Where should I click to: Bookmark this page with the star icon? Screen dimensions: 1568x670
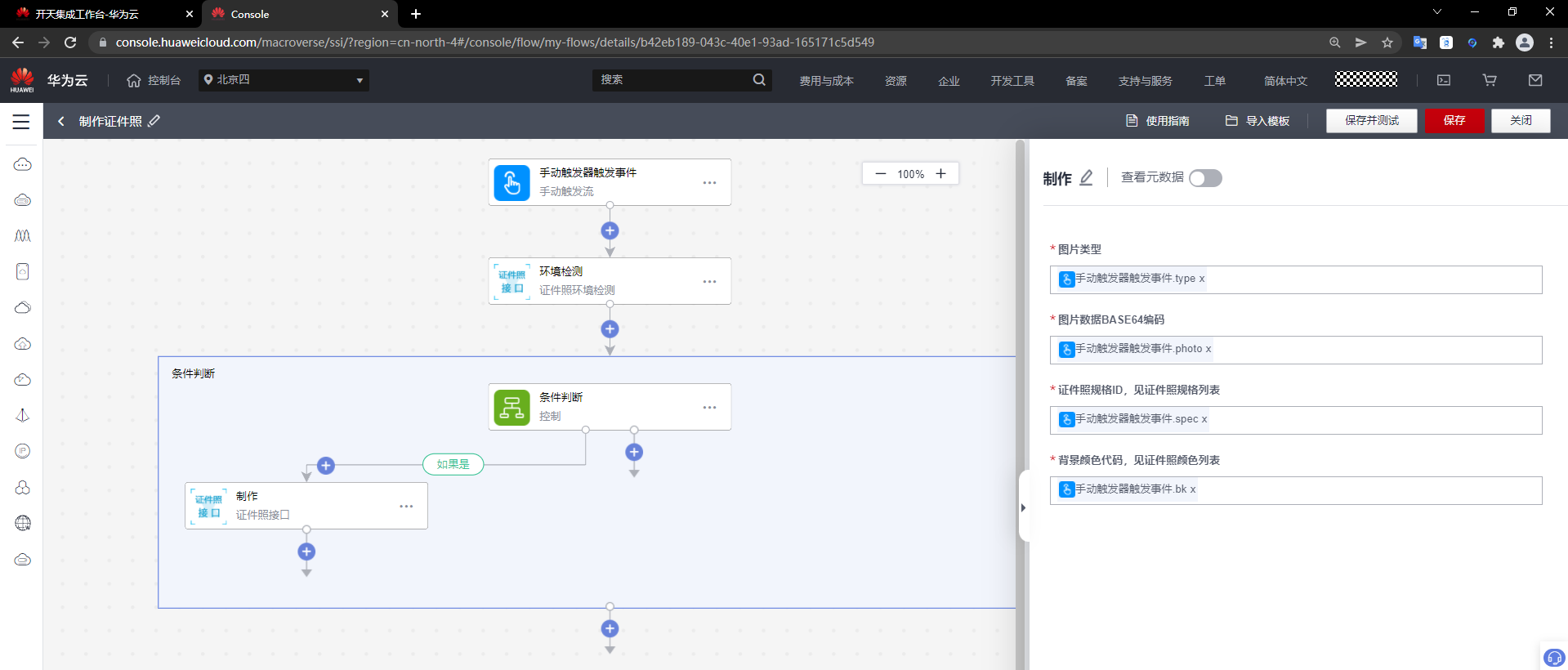(1387, 42)
